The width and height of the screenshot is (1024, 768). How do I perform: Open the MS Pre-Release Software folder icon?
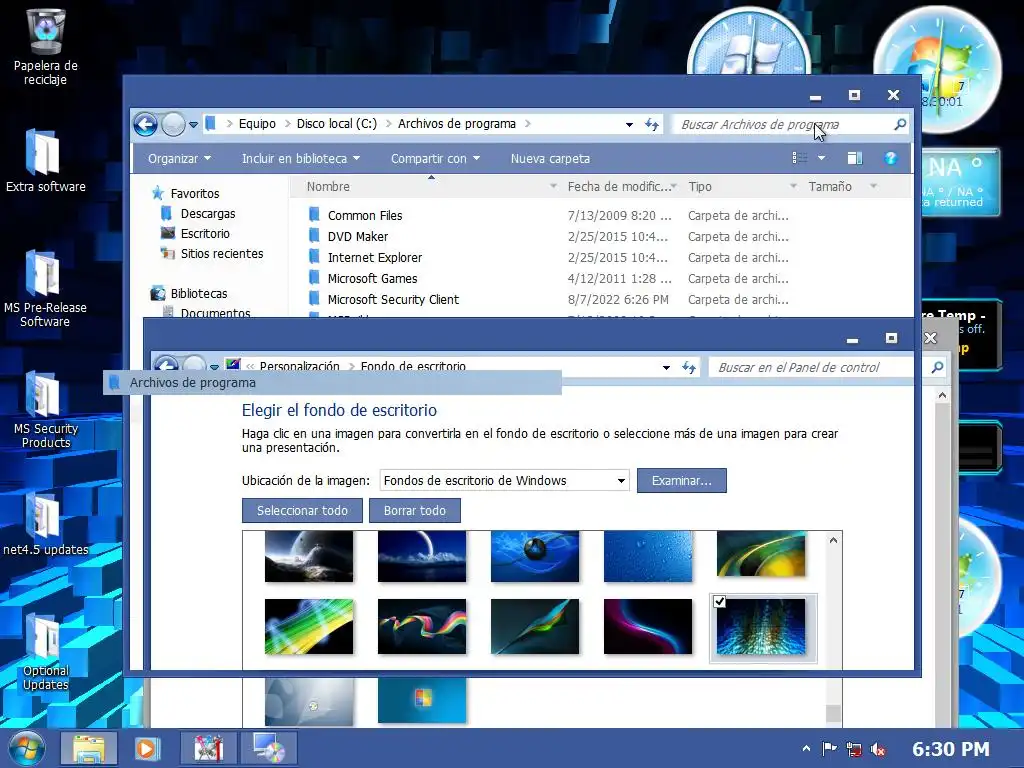[x=44, y=288]
